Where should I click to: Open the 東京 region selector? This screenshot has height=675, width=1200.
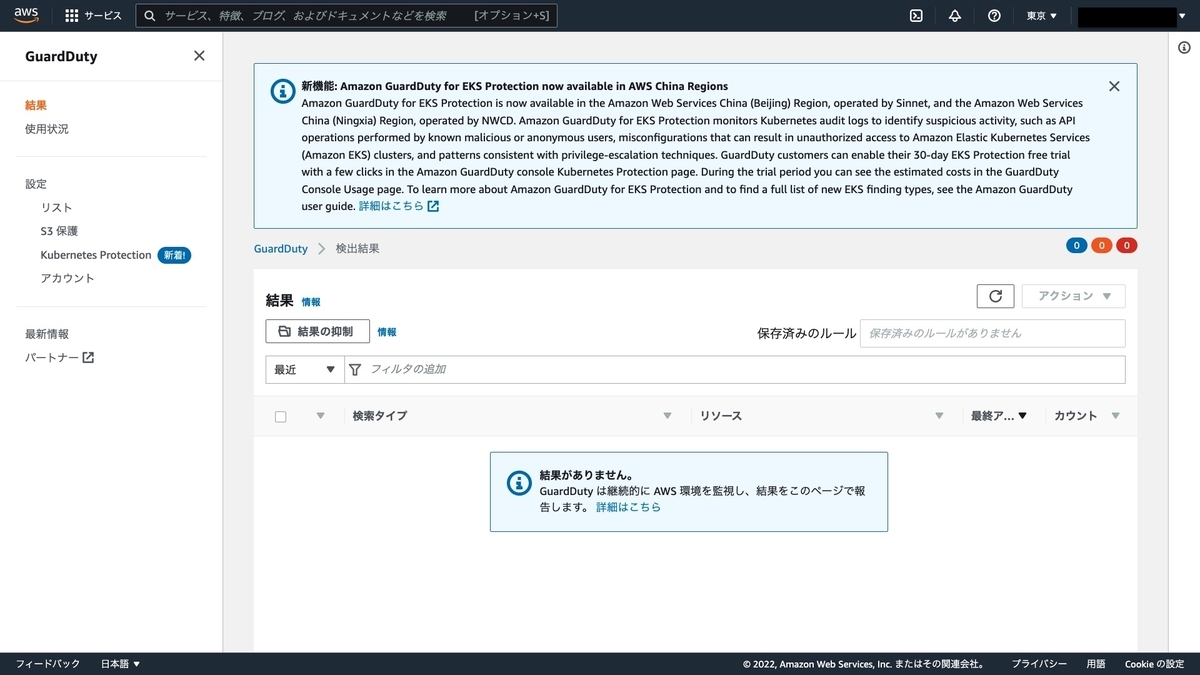tap(1040, 15)
